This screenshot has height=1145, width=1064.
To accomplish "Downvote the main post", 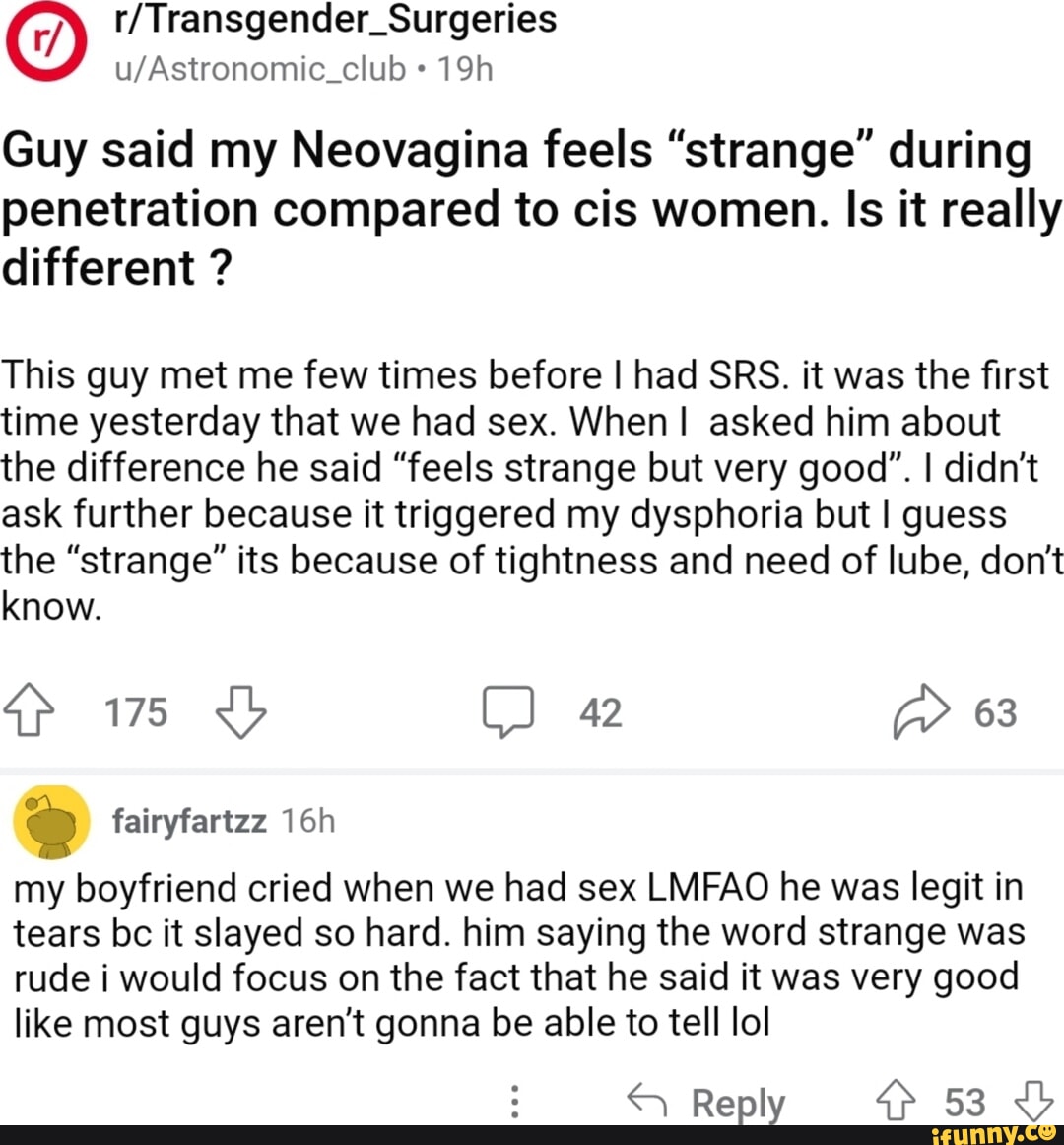I will tap(241, 712).
